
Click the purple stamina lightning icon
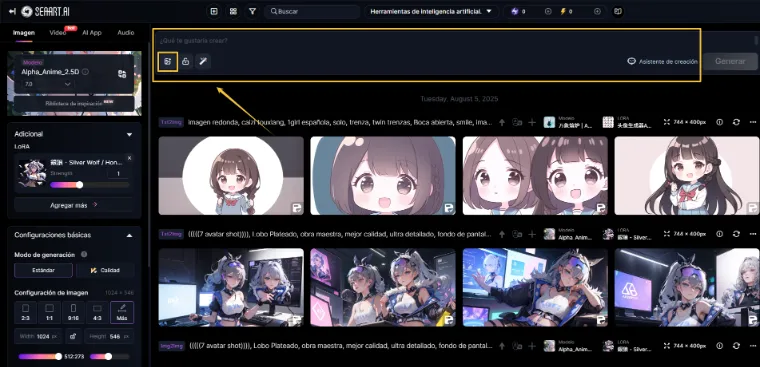(x=515, y=11)
